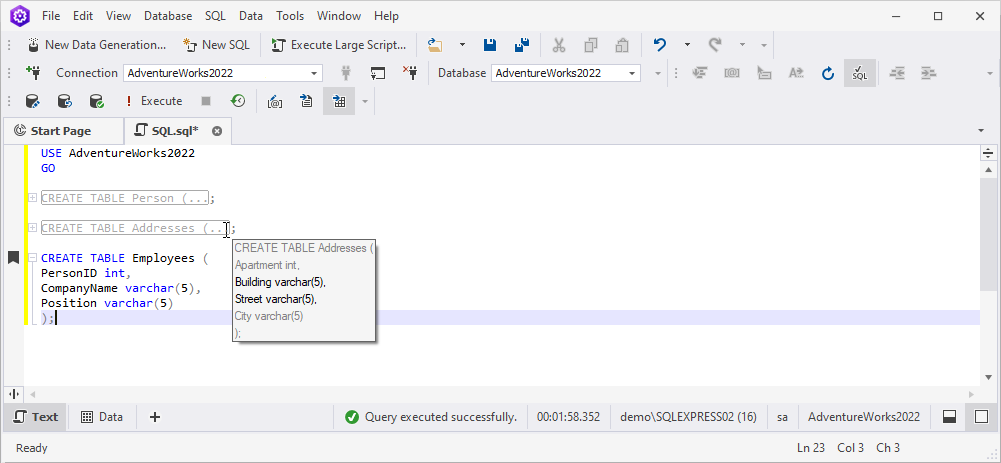Click the Text view tab

pyautogui.click(x=36, y=417)
